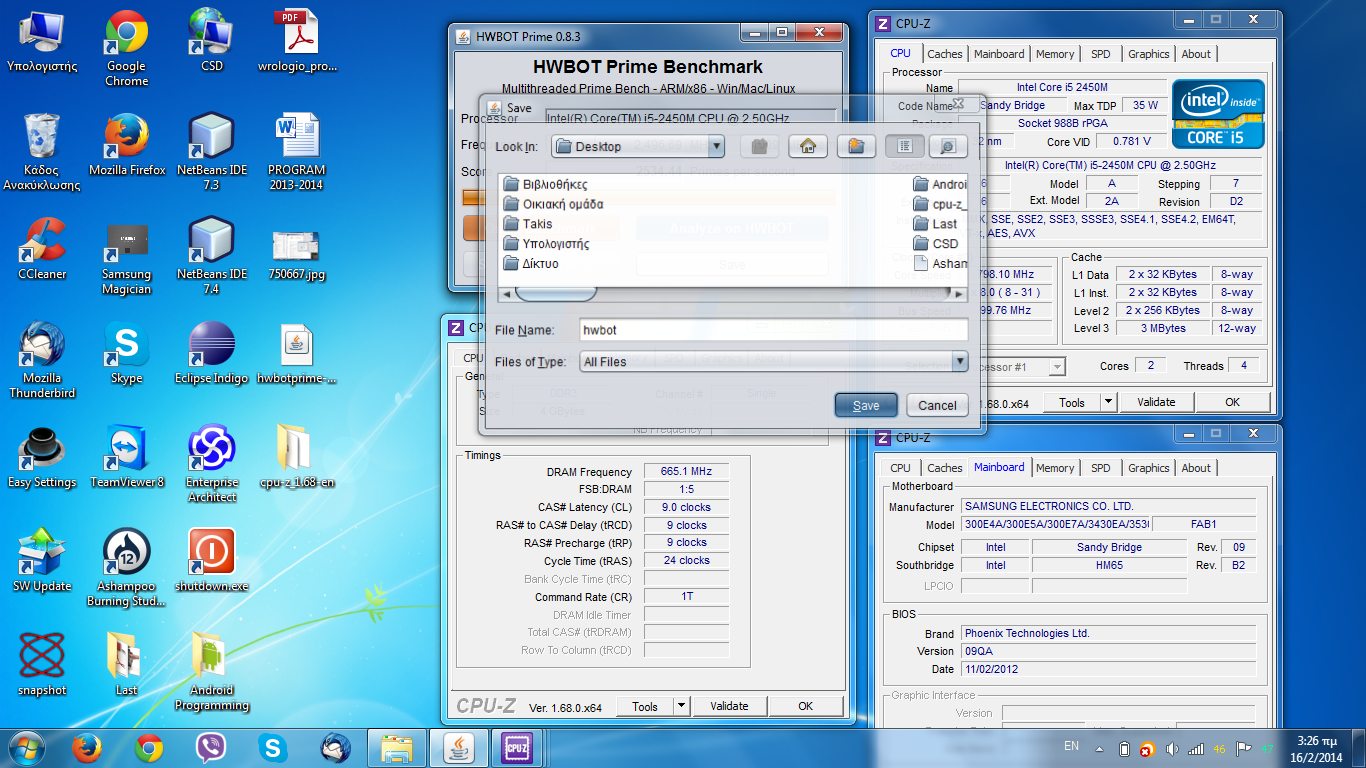Select PROGRAM 2013-2014 Word document icon
This screenshot has height=768, width=1366.
pos(297,152)
